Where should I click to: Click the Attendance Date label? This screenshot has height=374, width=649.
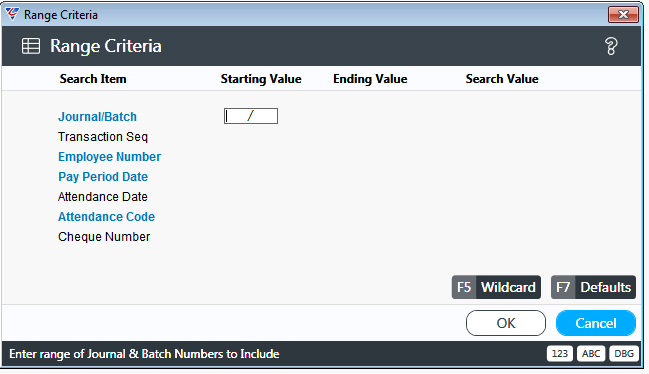pos(103,197)
